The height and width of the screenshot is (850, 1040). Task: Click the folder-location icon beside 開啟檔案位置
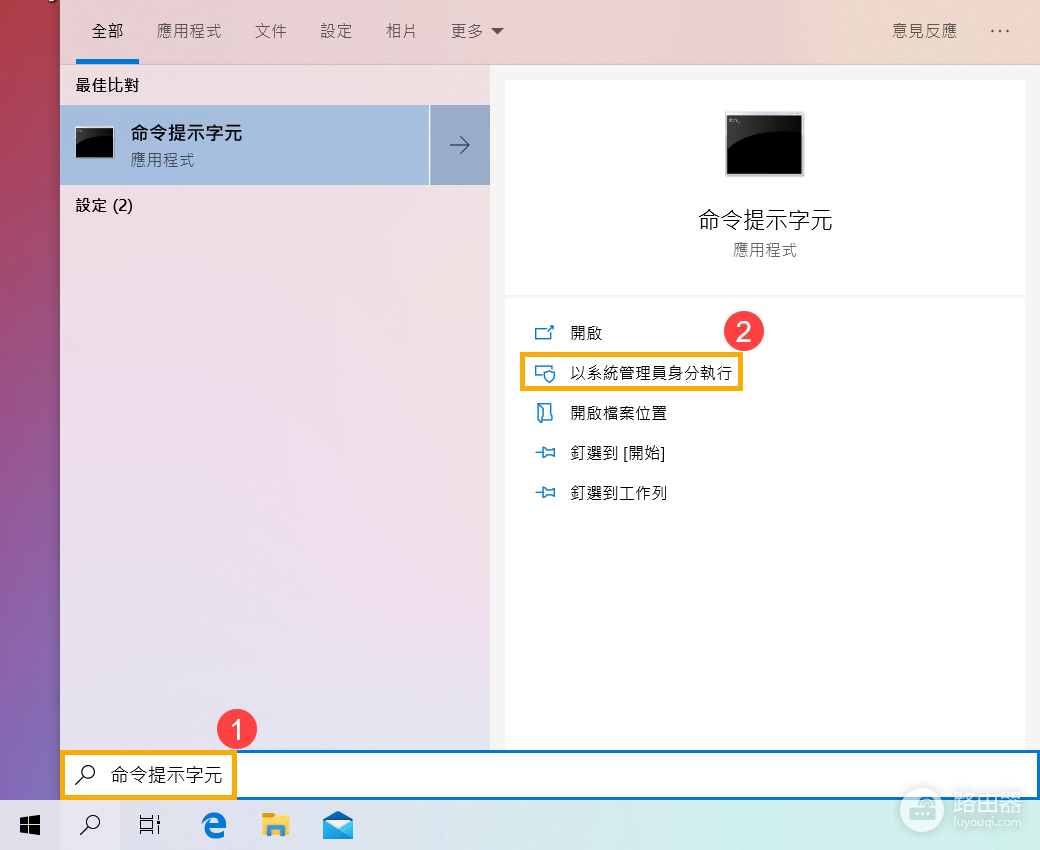545,413
